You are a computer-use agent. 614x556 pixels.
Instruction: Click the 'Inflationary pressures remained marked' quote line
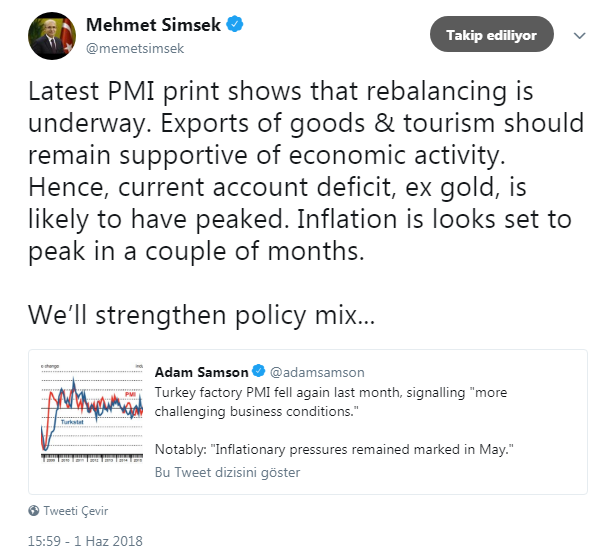pyautogui.click(x=334, y=450)
